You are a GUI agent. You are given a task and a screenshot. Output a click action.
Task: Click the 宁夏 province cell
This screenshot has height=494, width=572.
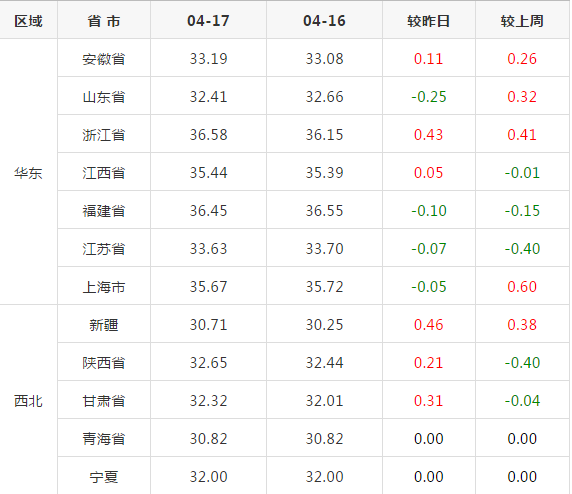pos(104,476)
